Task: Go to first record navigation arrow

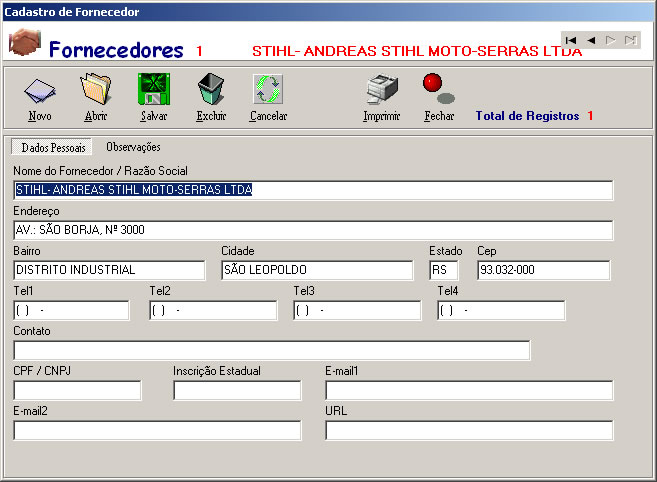Action: [571, 40]
